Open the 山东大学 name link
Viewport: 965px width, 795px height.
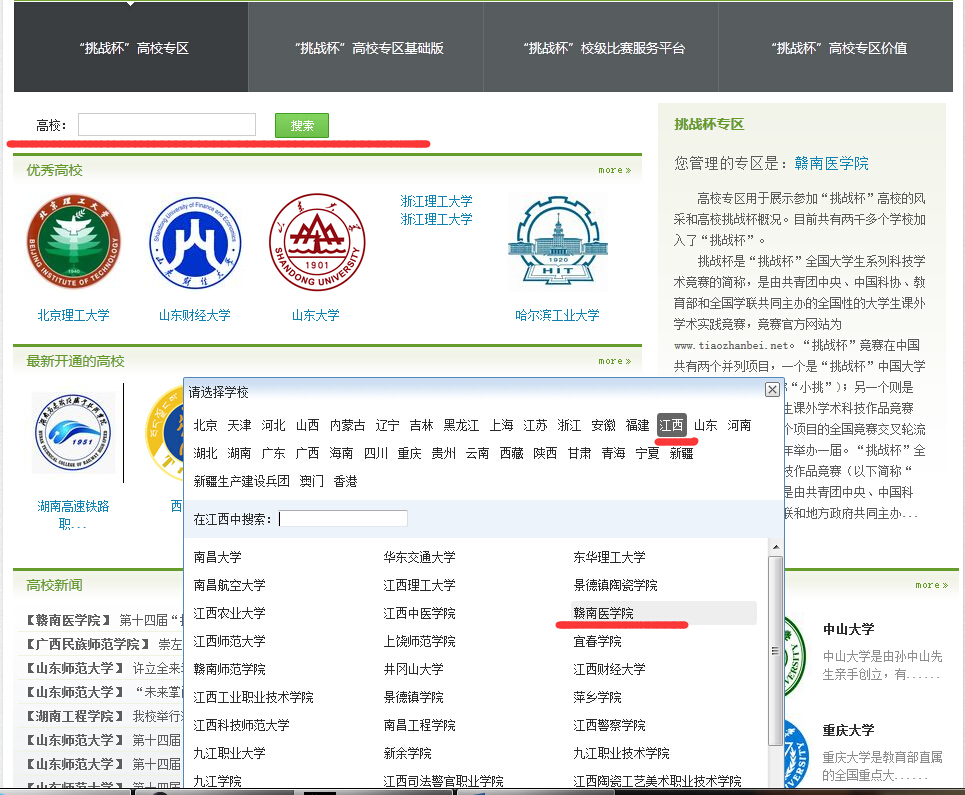tap(315, 315)
